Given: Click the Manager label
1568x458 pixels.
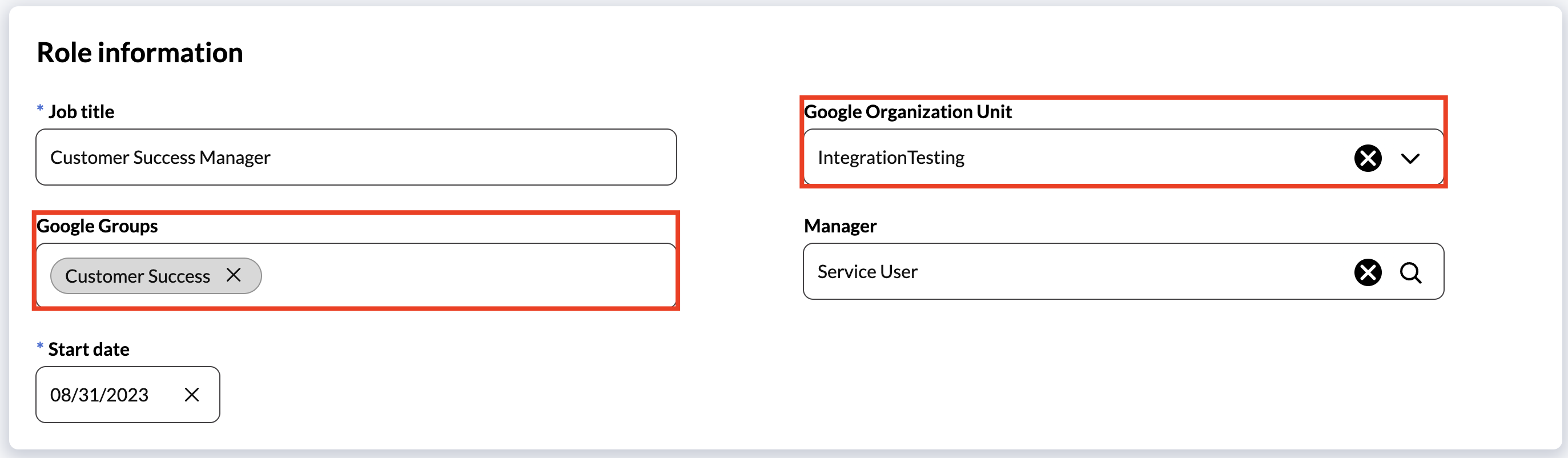Looking at the screenshot, I should click(840, 226).
